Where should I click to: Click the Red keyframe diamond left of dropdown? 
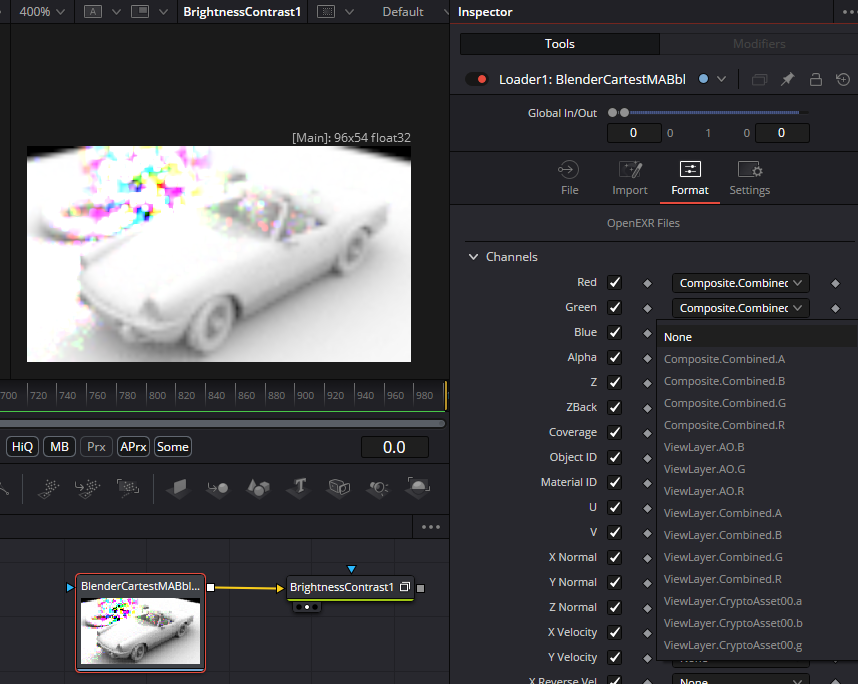(x=647, y=283)
